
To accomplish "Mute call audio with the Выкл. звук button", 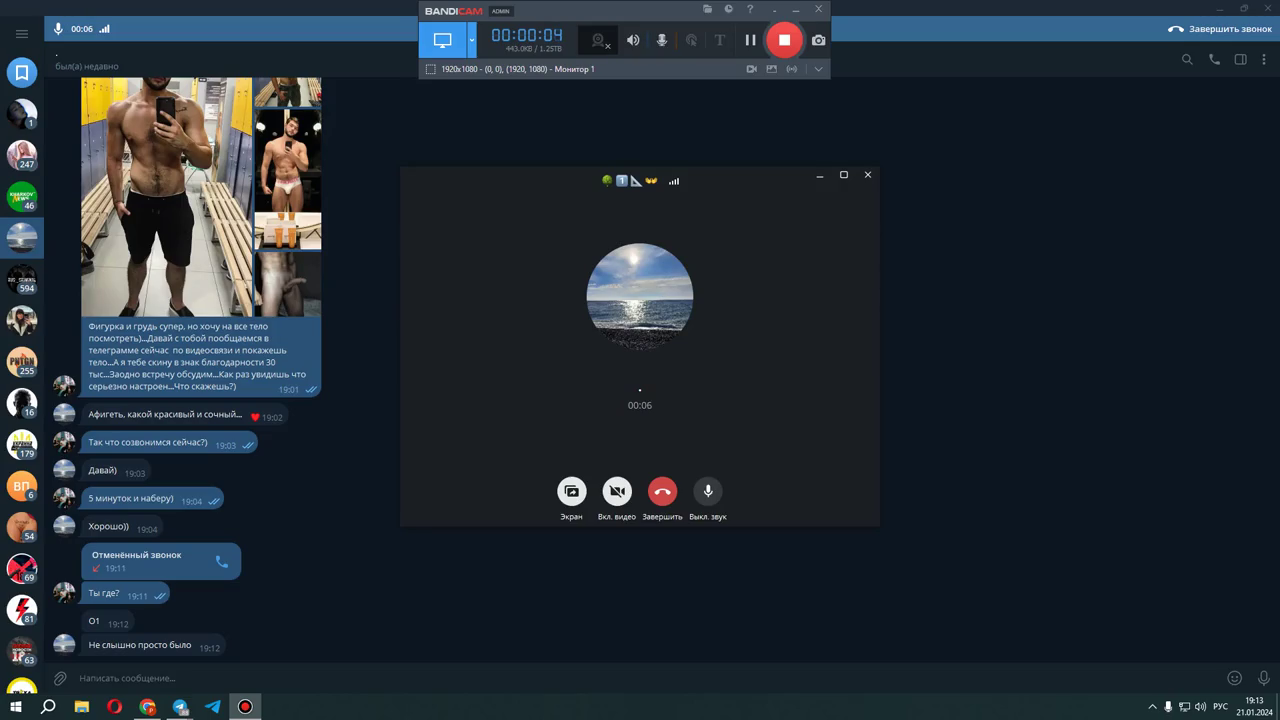I will point(708,490).
